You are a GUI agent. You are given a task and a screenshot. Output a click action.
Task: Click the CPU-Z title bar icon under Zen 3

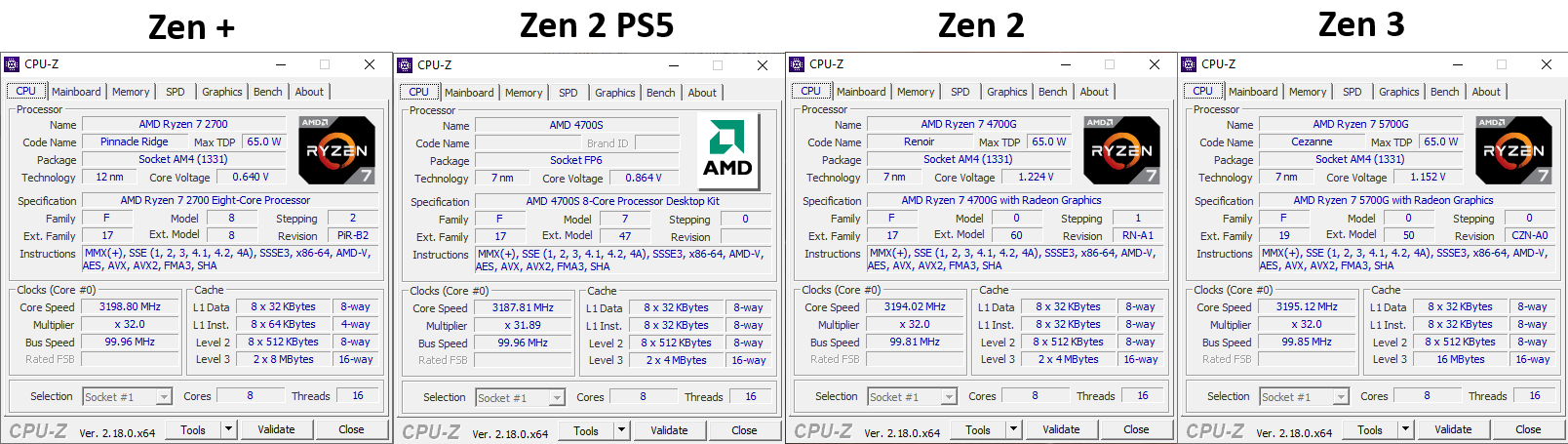1189,64
